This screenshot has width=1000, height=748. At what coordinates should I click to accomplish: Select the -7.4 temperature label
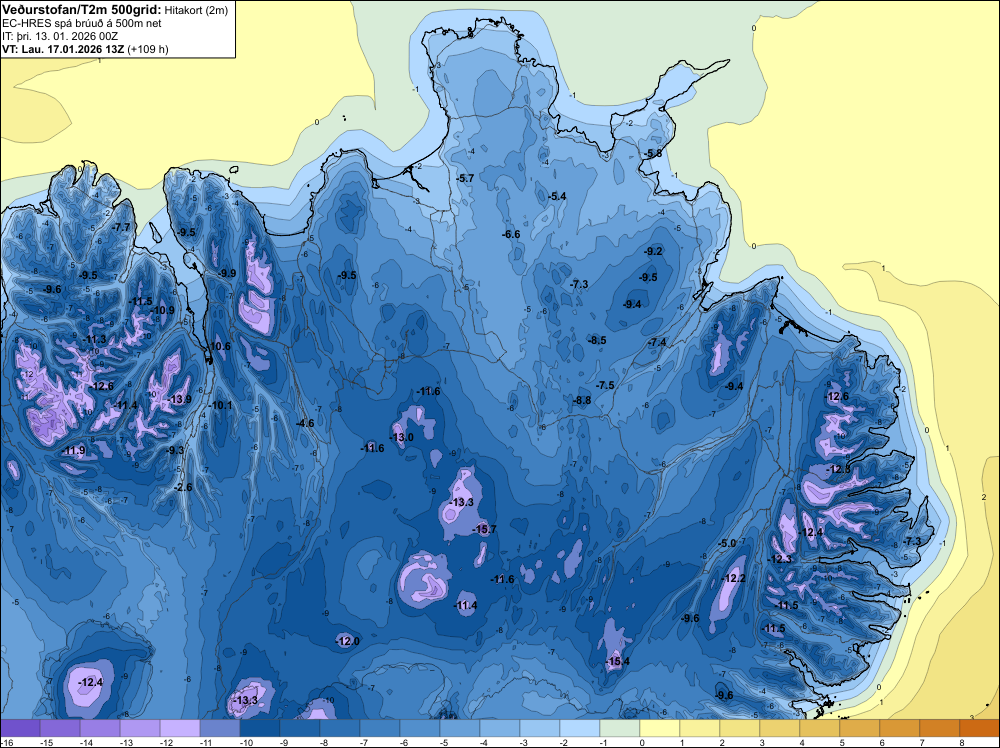pos(657,342)
